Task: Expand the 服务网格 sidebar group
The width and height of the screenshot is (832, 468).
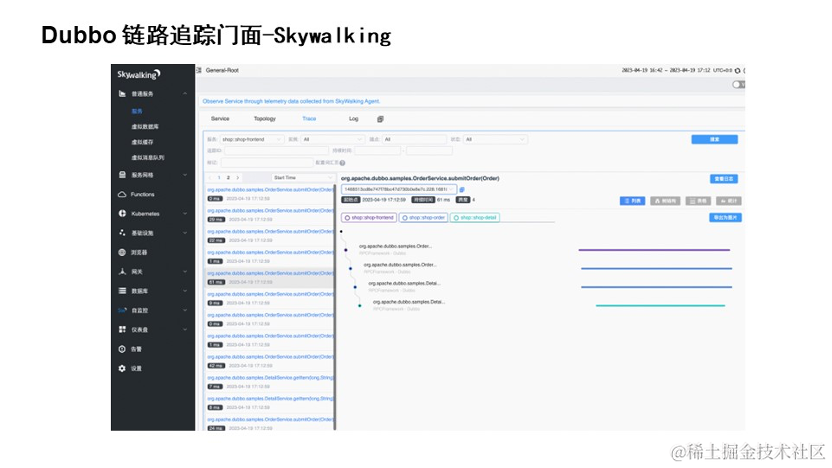Action: point(185,175)
